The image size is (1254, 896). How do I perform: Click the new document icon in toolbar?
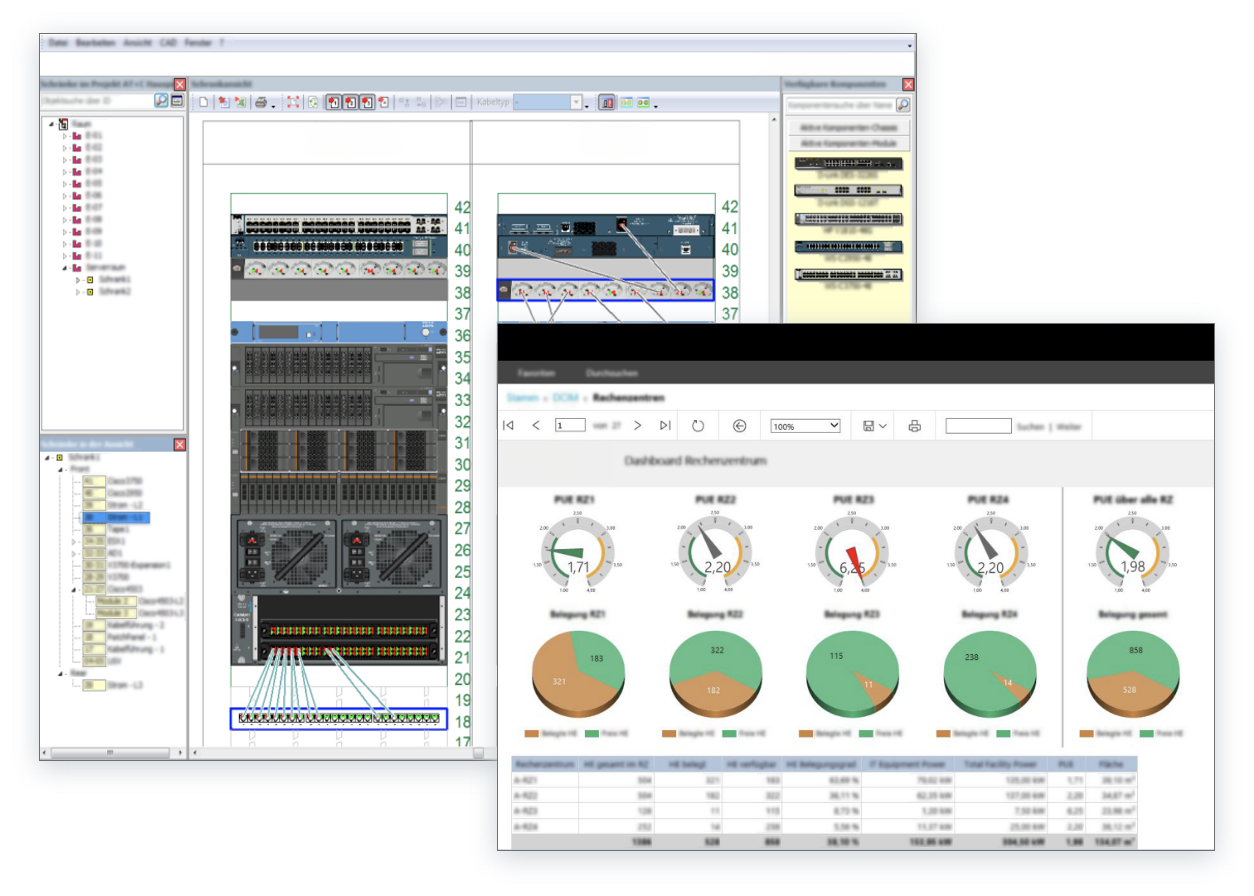203,103
